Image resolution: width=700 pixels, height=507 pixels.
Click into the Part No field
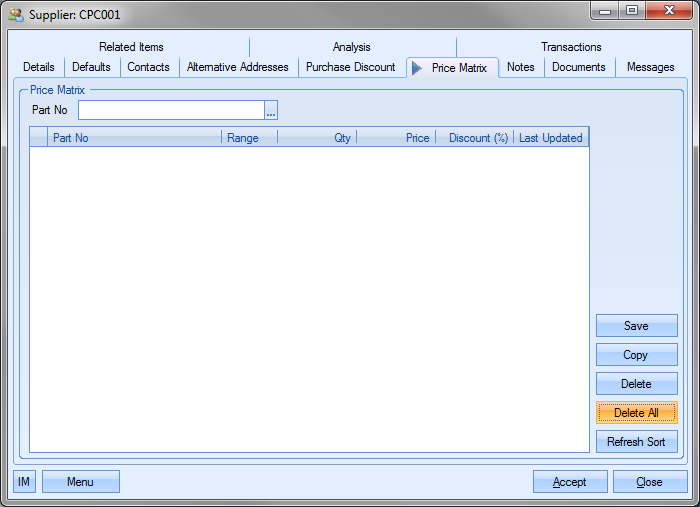171,110
